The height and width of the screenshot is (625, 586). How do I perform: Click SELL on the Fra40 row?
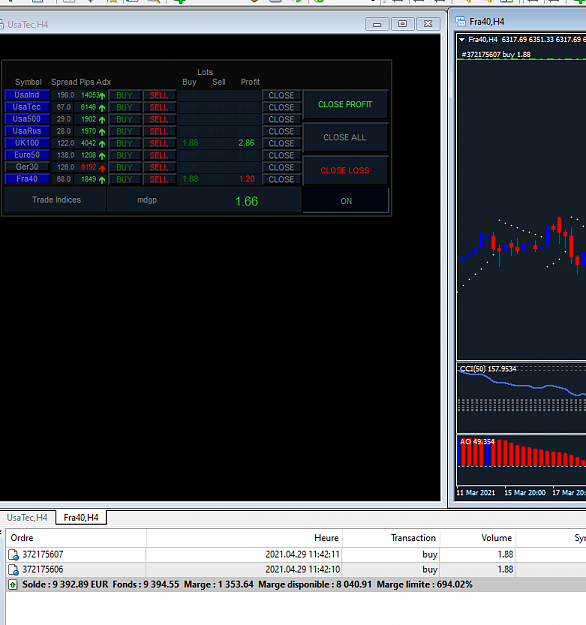tap(159, 179)
